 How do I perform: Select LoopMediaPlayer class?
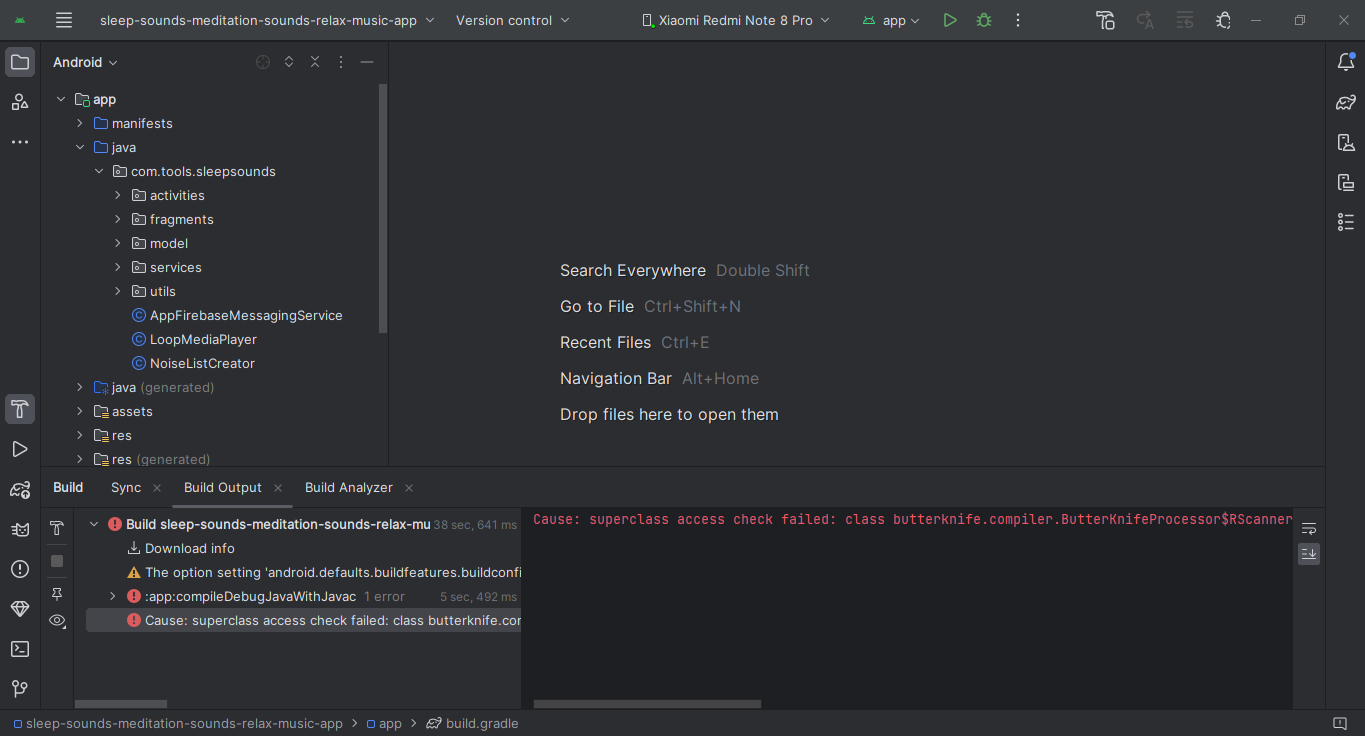click(x=203, y=339)
